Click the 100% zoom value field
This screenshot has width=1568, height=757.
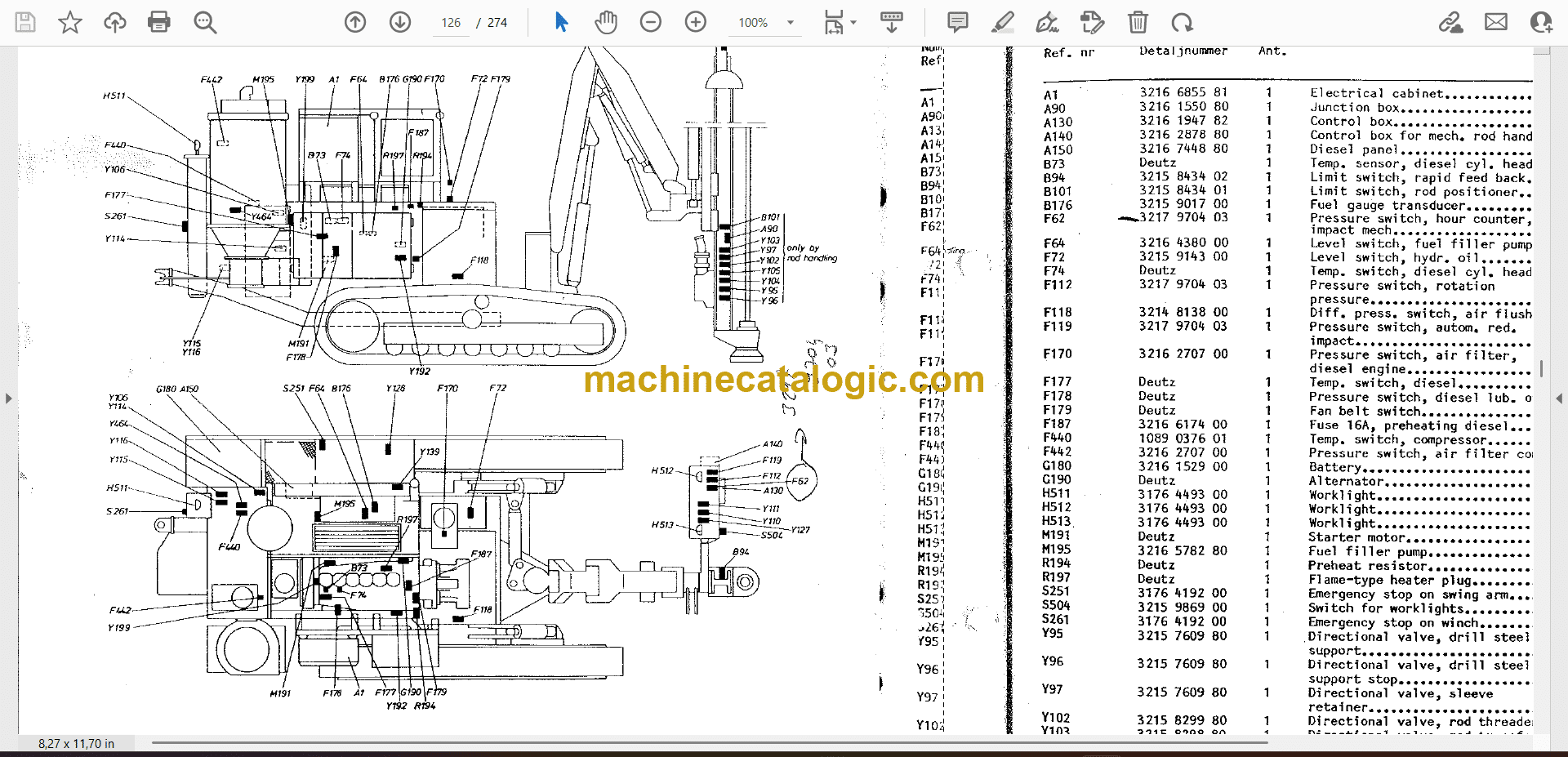[x=753, y=23]
